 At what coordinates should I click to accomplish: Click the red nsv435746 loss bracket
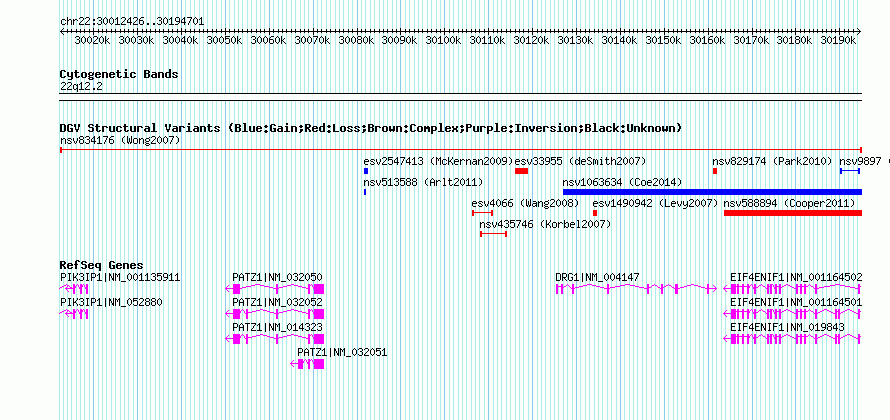point(493,234)
